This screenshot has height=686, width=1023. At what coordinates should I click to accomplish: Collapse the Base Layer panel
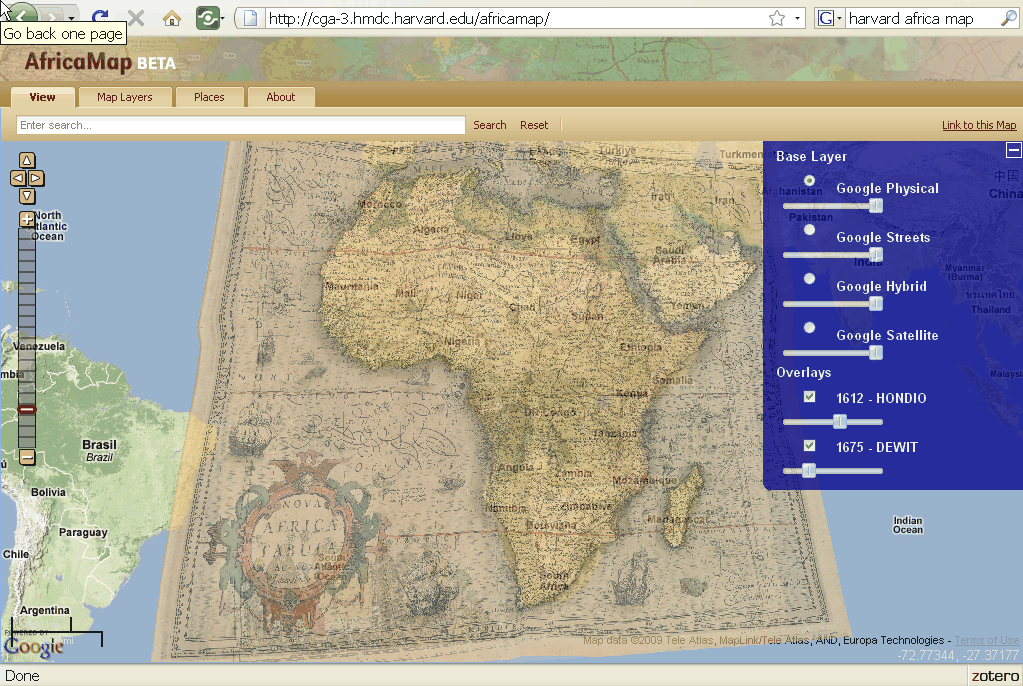[x=1013, y=150]
